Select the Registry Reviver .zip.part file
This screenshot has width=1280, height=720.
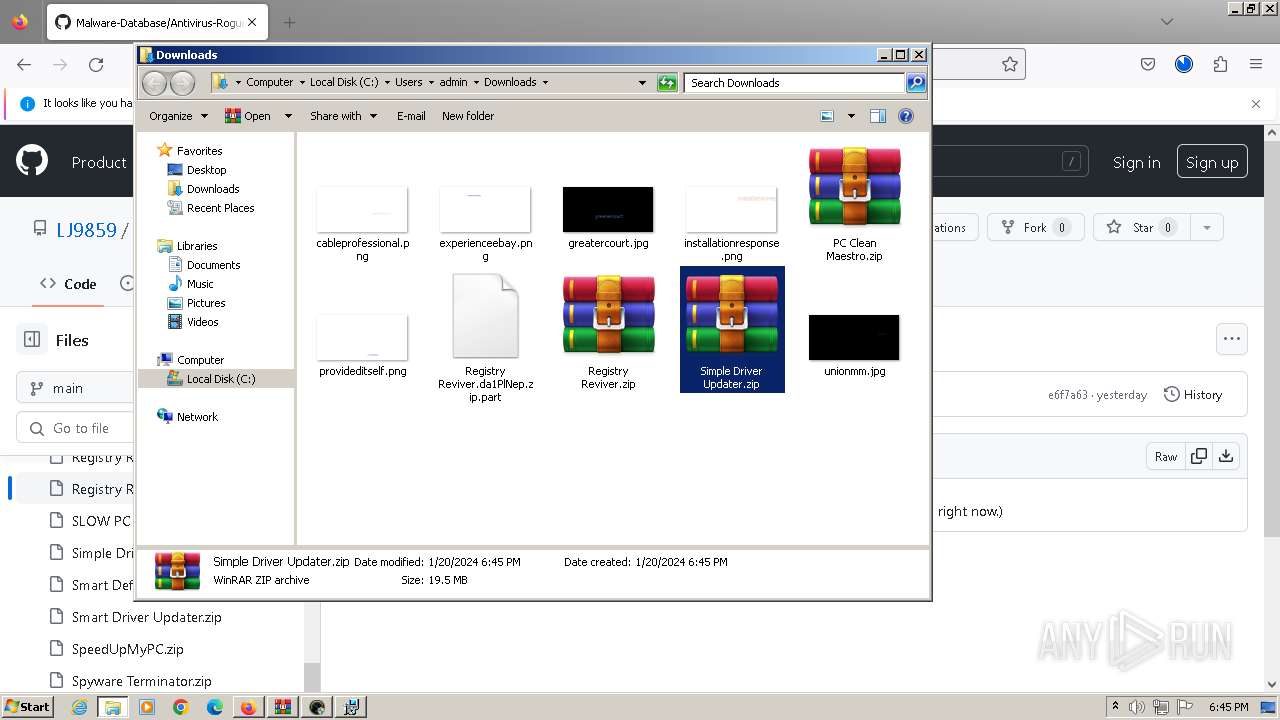pyautogui.click(x=485, y=338)
